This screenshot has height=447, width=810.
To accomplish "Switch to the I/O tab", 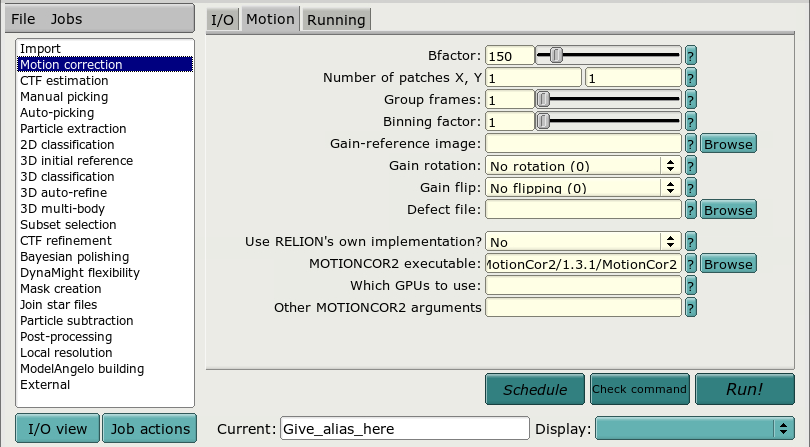I will click(x=223, y=20).
